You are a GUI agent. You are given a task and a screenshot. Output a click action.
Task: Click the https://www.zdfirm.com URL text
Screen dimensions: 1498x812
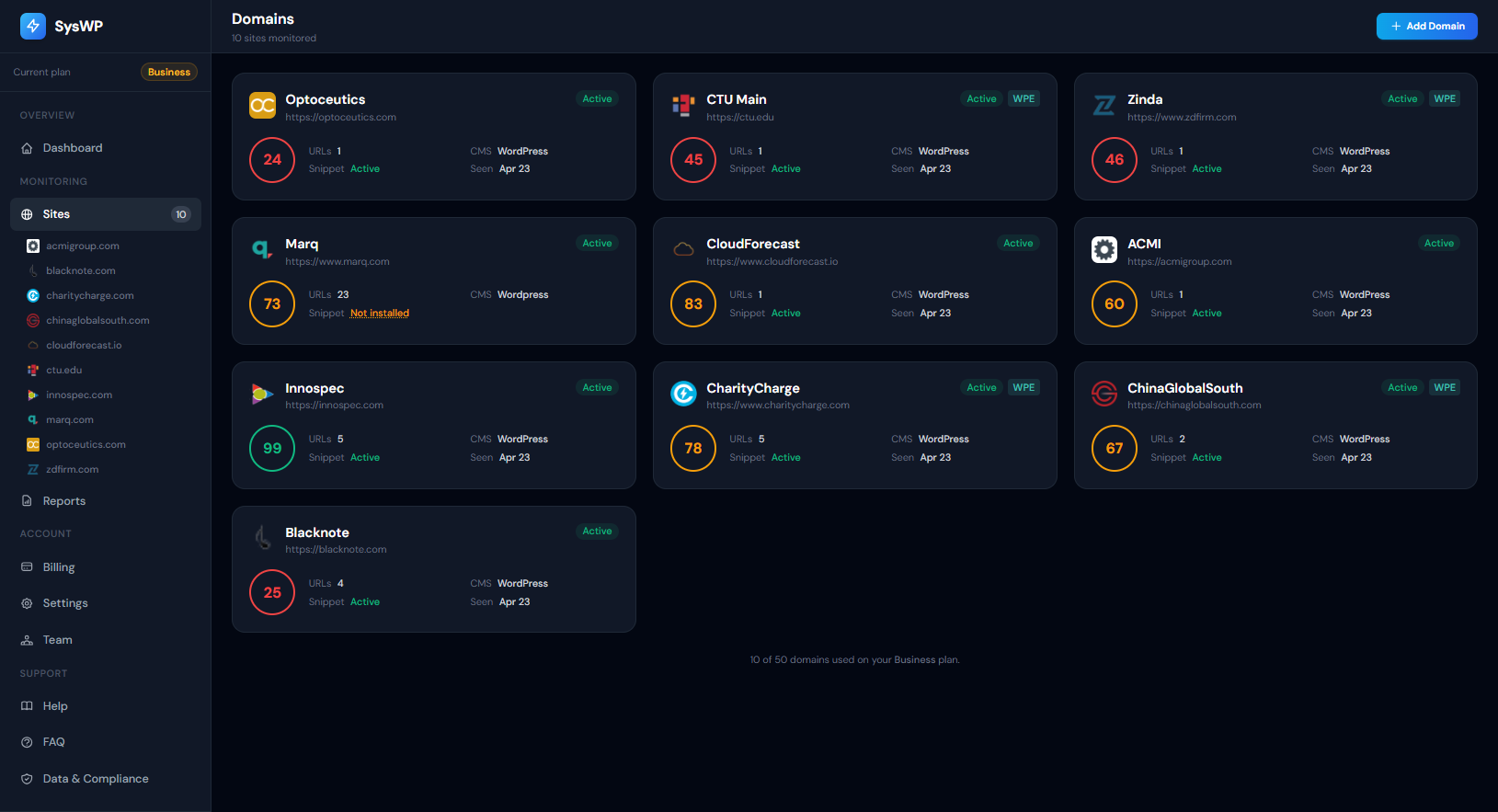(x=1182, y=118)
